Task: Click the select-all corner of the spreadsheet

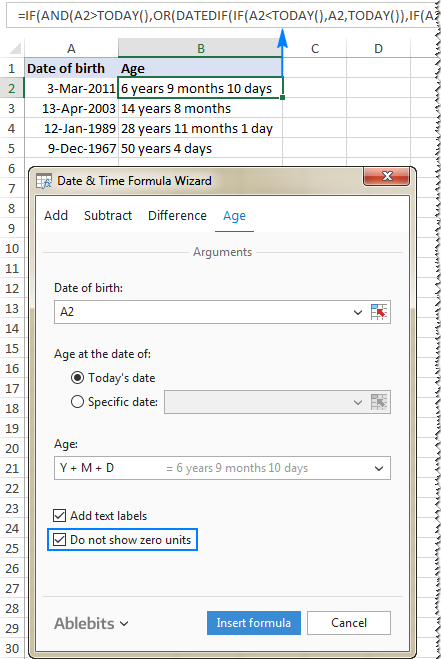Action: point(14,48)
